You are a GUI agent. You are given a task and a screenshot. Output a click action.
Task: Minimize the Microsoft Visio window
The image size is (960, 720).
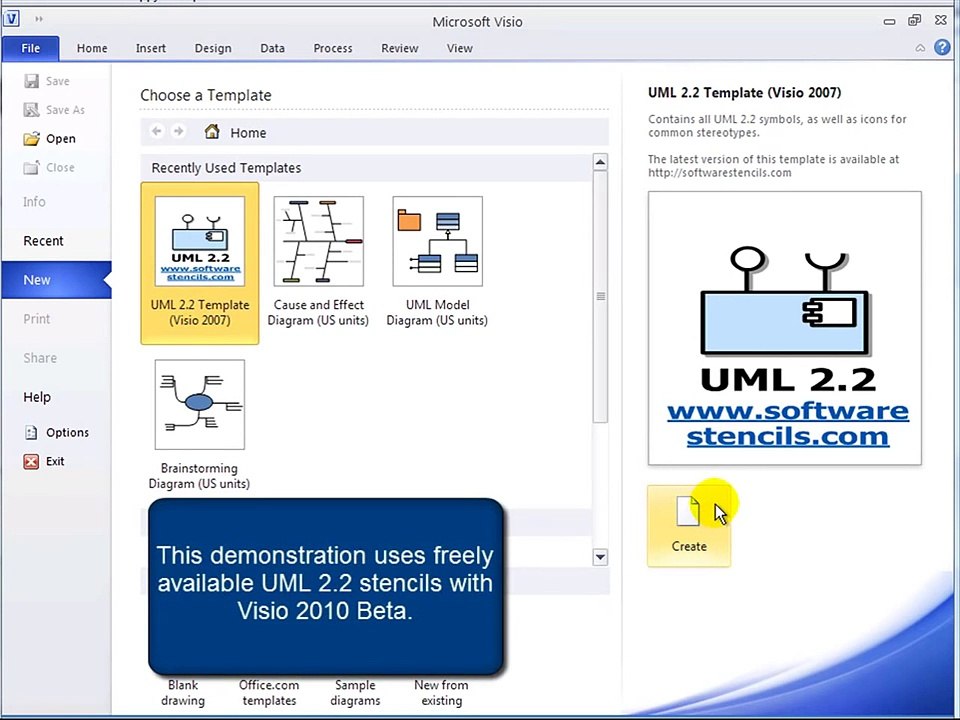pos(890,21)
